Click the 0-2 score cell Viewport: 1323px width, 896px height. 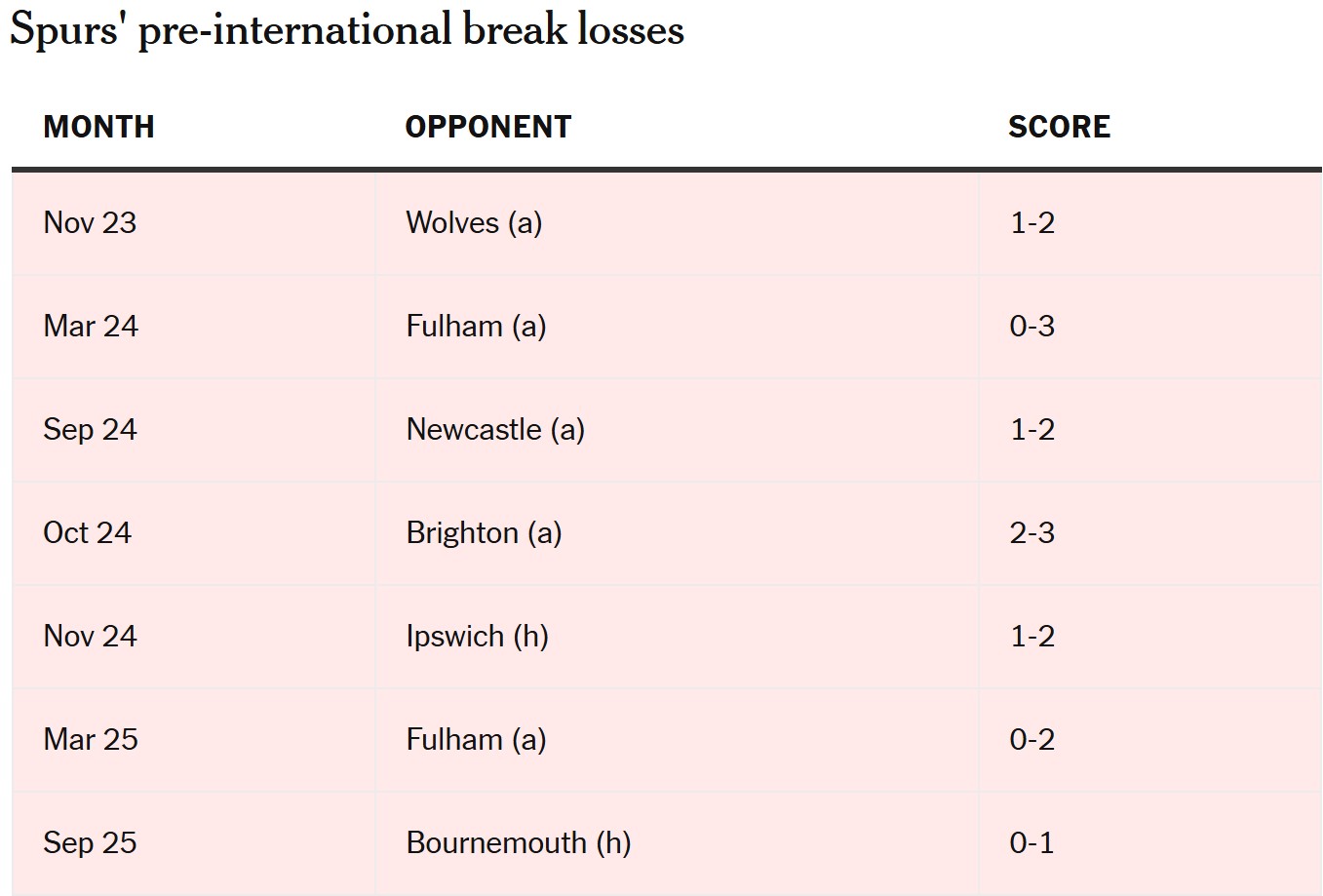pos(1031,739)
